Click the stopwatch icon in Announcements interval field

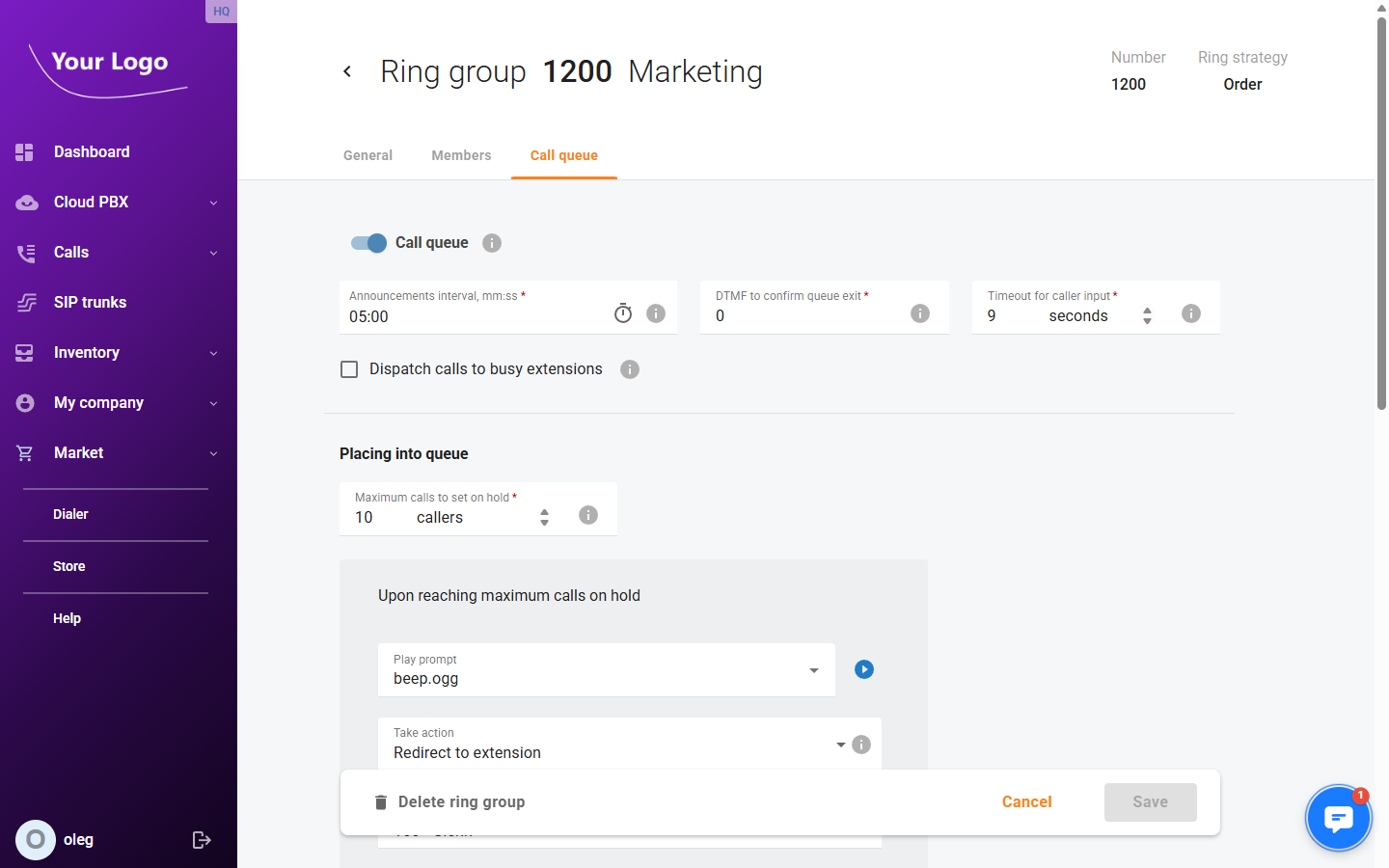(622, 312)
